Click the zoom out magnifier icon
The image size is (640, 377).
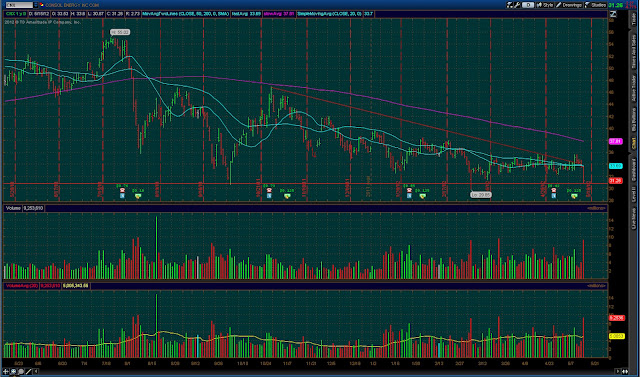pos(21,371)
